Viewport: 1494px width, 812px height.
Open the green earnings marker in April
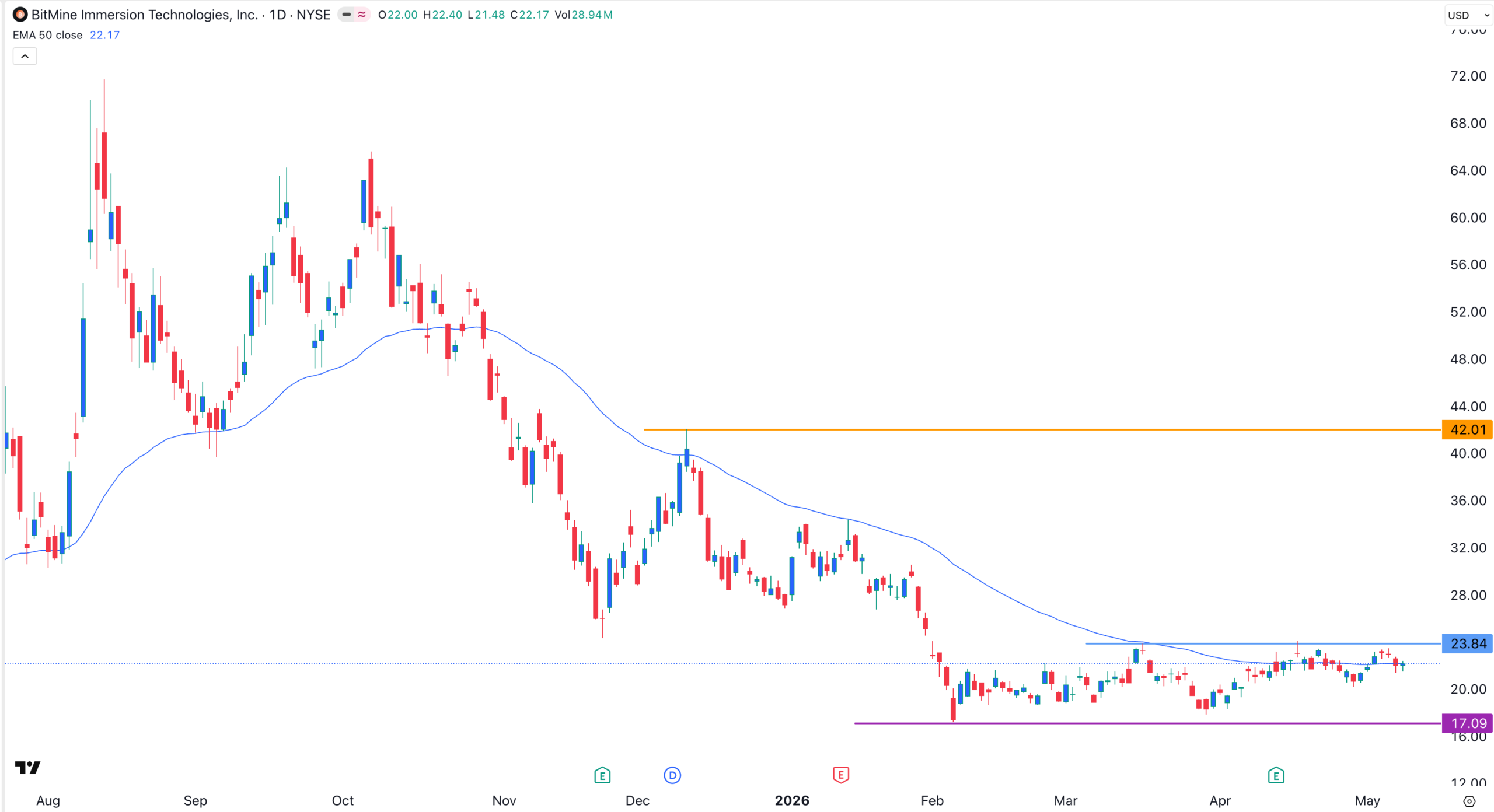pyautogui.click(x=1276, y=776)
